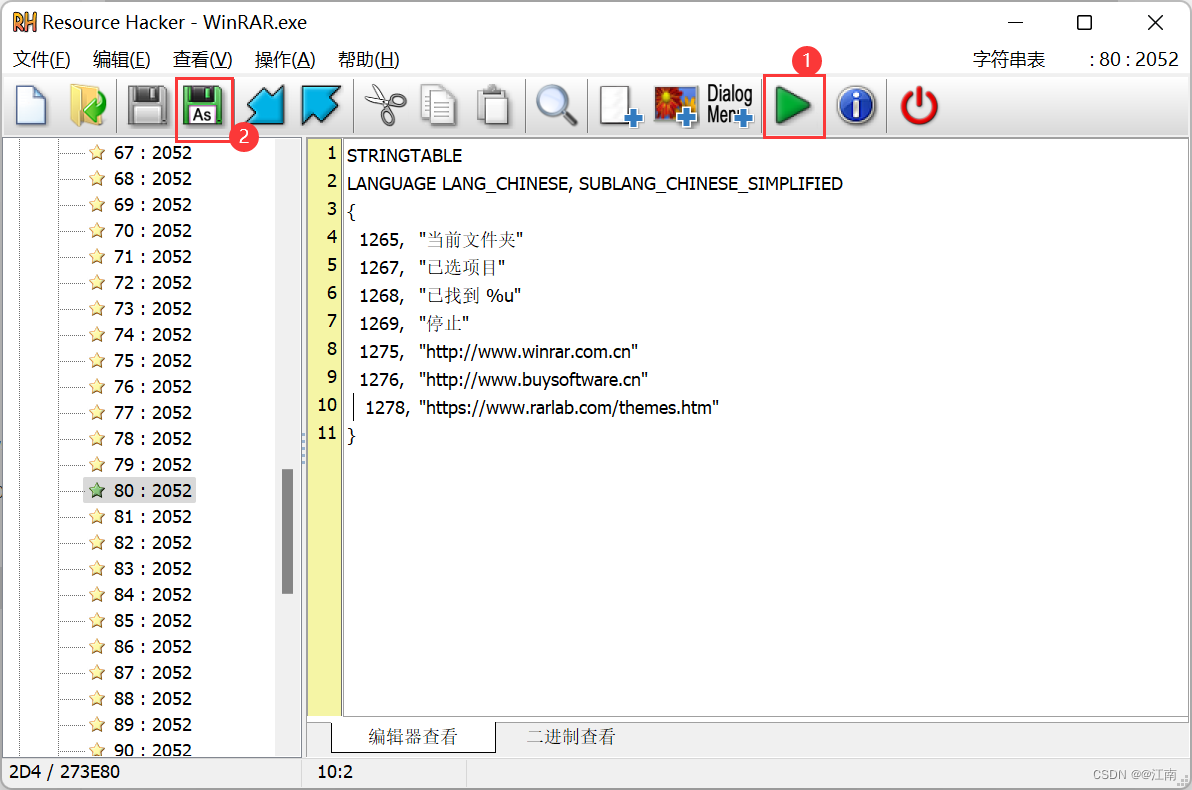Viewport: 1192px width, 790px height.
Task: Save the file under a new name
Action: (x=204, y=107)
